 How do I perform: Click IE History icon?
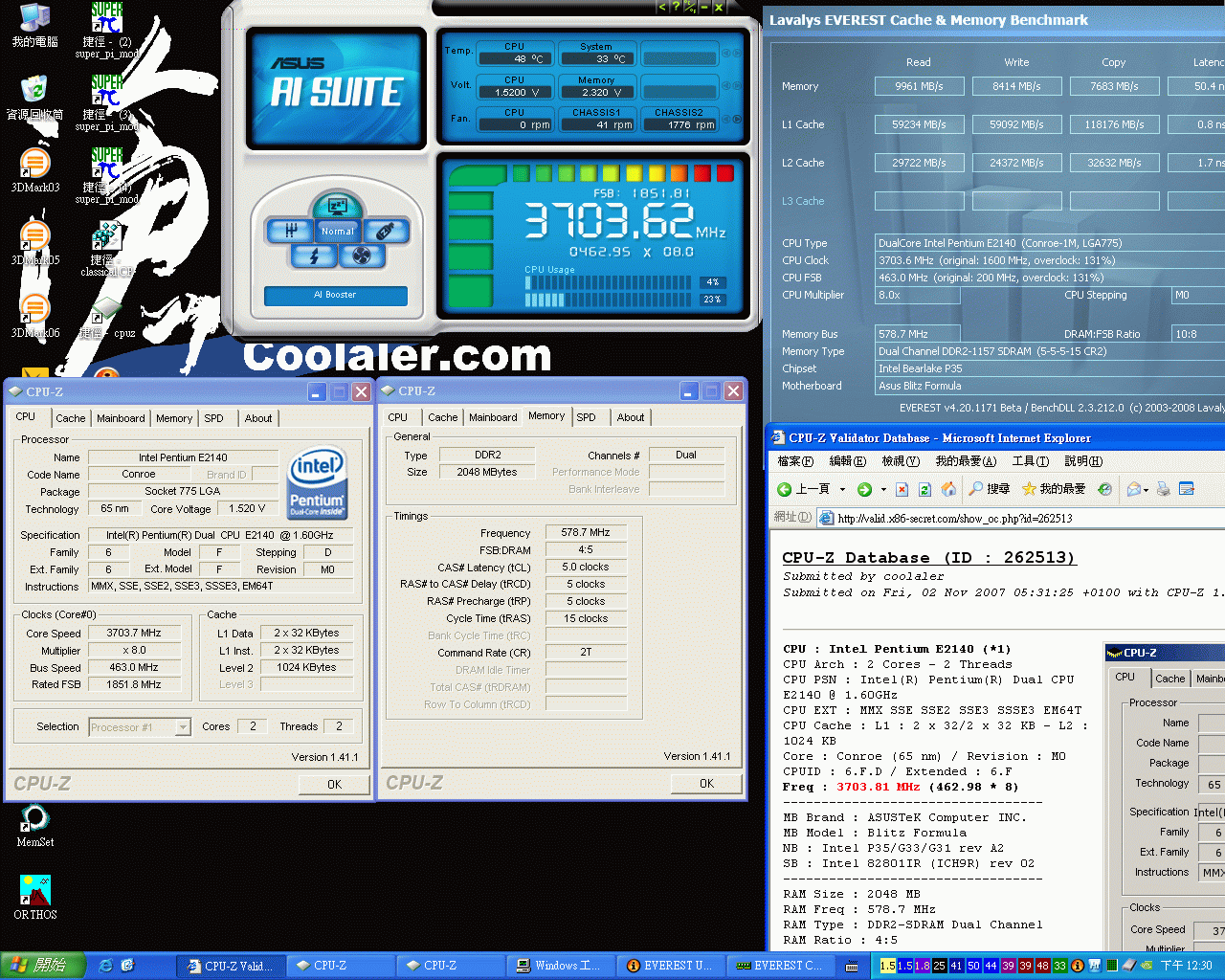pos(1104,489)
